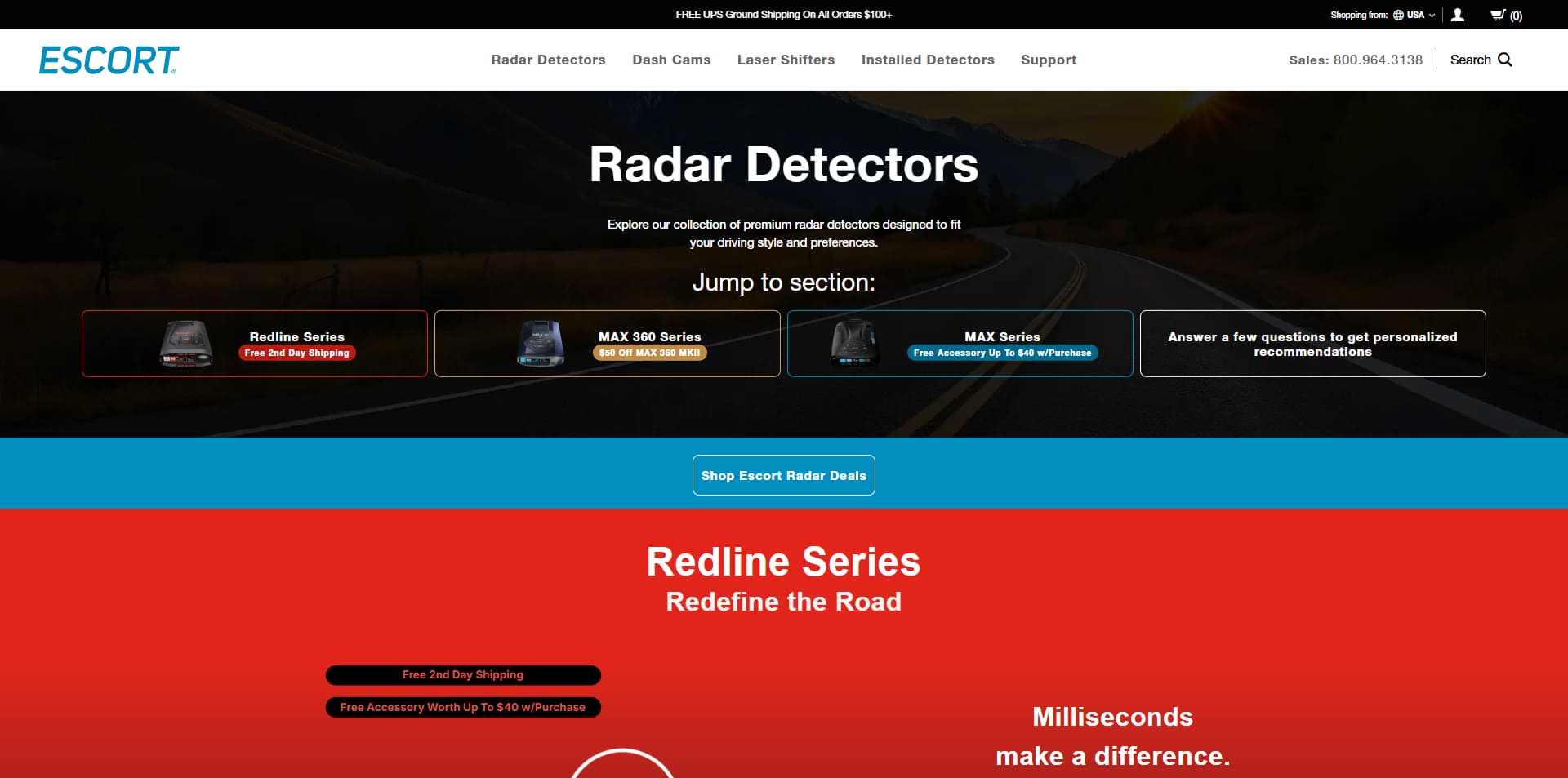Screen dimensions: 1568x778
Task: Click the Redline Series heading
Action: tap(784, 562)
